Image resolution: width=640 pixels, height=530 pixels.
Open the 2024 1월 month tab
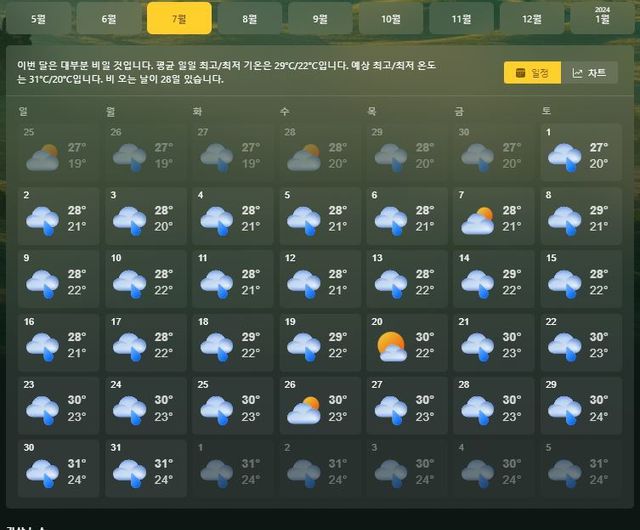[x=602, y=19]
